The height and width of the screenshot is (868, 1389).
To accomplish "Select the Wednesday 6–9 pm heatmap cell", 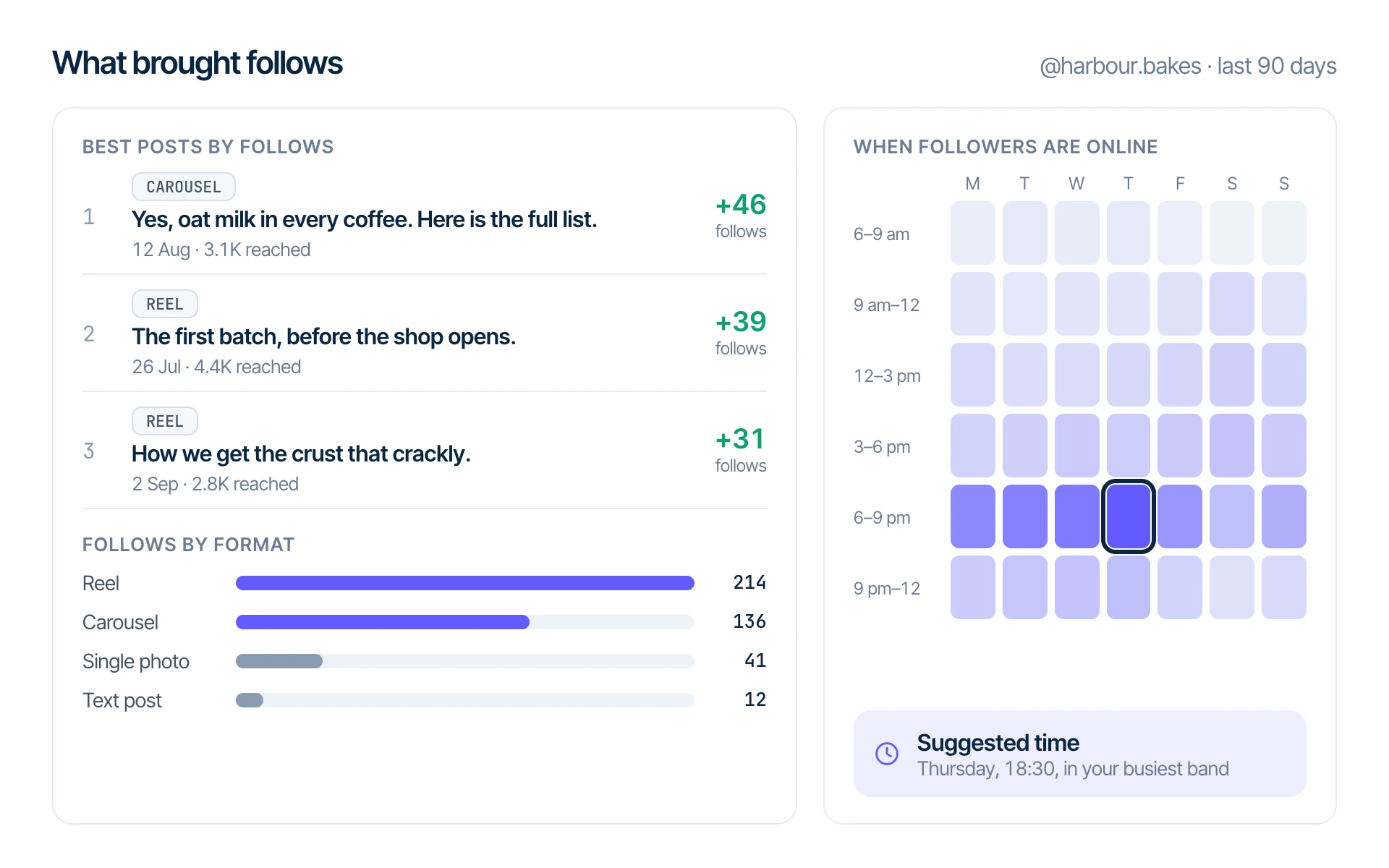I will click(1076, 516).
